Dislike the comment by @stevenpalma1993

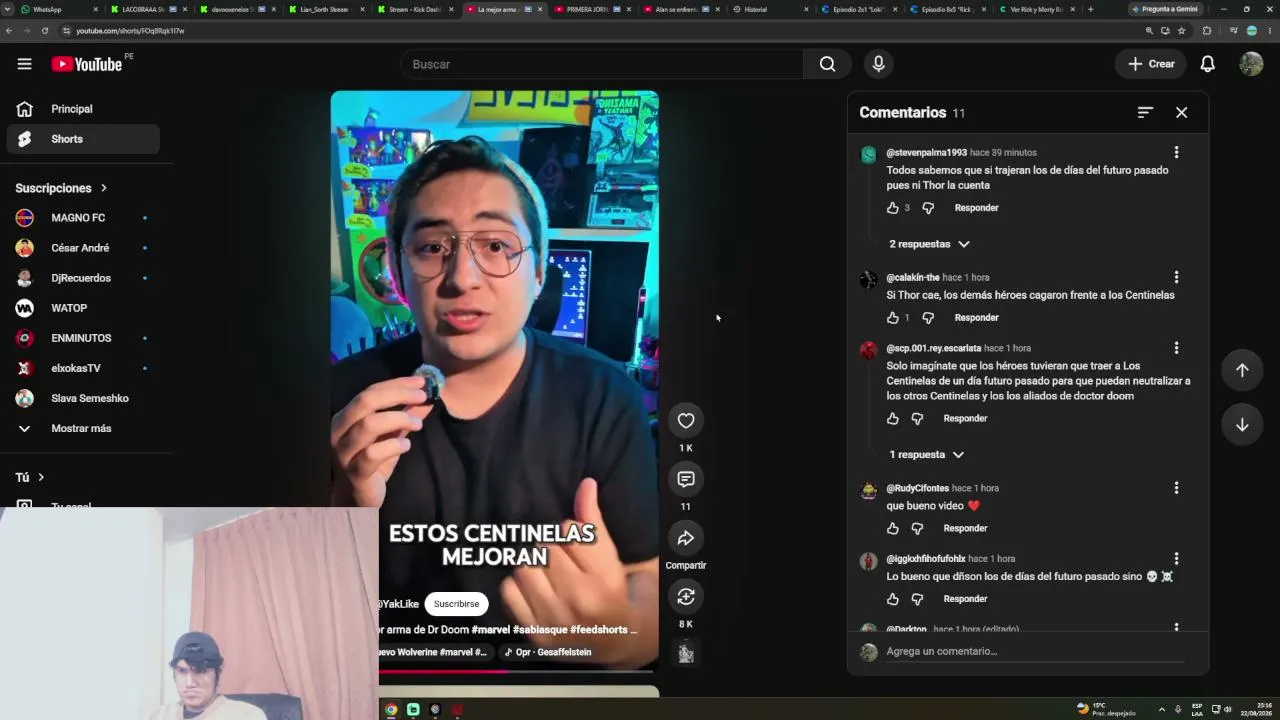(x=928, y=208)
